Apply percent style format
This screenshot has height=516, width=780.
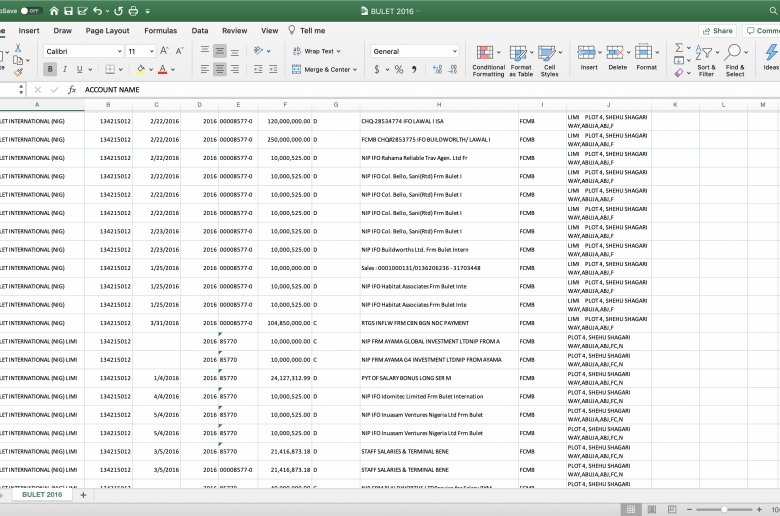(x=399, y=70)
